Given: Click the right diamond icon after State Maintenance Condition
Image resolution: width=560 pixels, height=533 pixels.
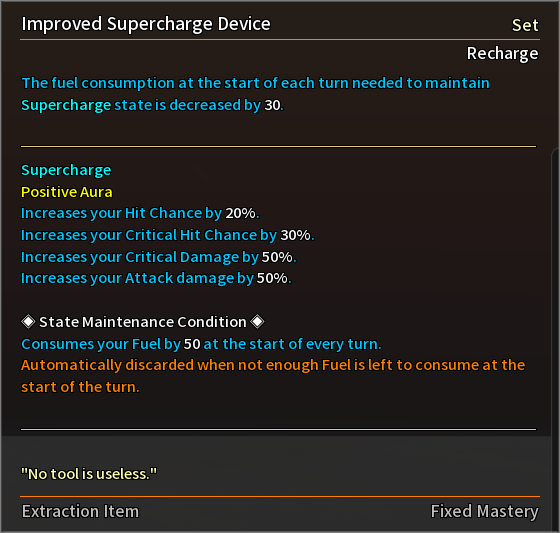Looking at the screenshot, I should [x=257, y=322].
